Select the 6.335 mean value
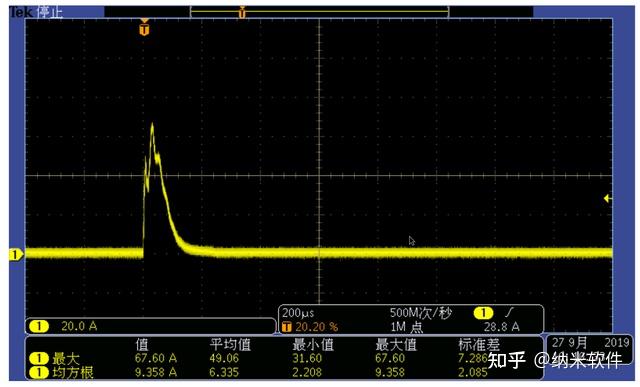The image size is (640, 387). point(224,372)
